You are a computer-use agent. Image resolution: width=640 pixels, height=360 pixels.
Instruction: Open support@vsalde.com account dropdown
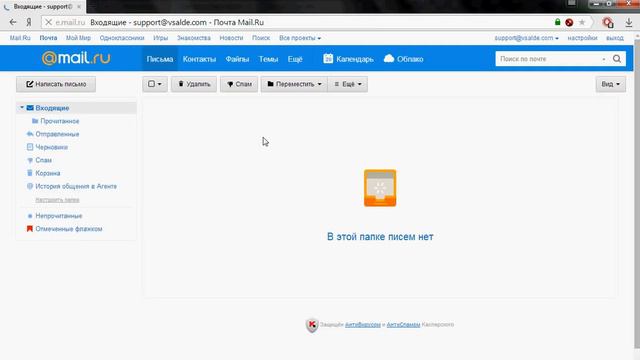tap(526, 38)
